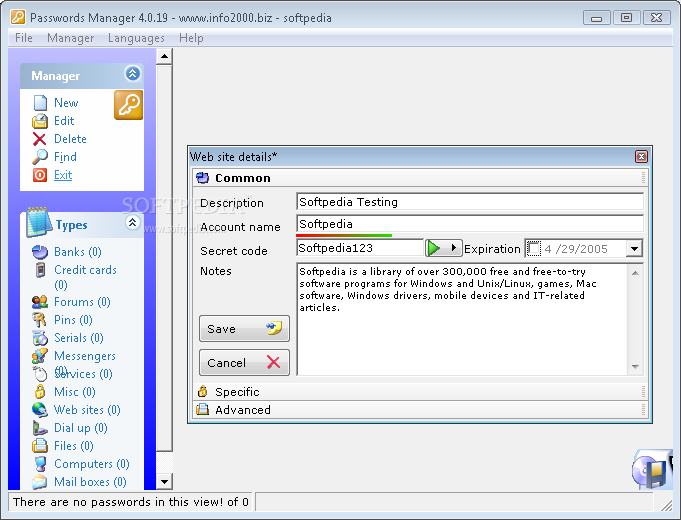Click the Misc padlock icon
The height and width of the screenshot is (520, 681).
40,392
